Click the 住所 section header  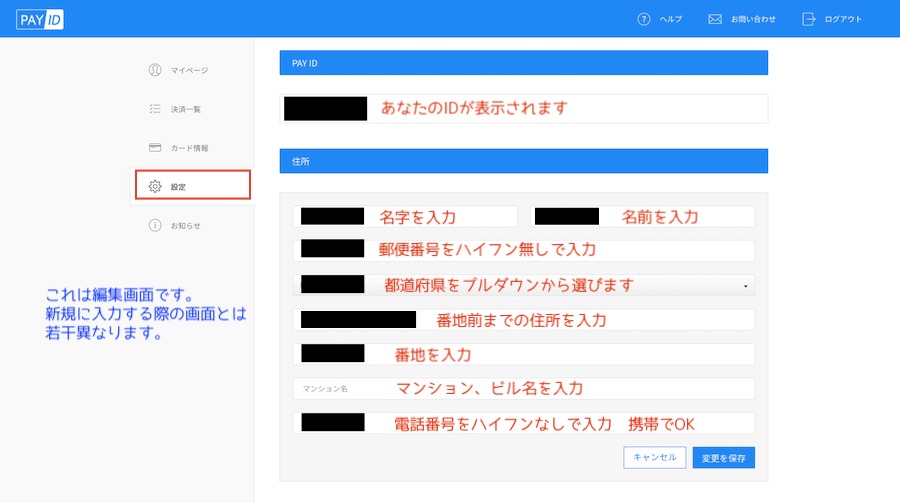[x=523, y=161]
